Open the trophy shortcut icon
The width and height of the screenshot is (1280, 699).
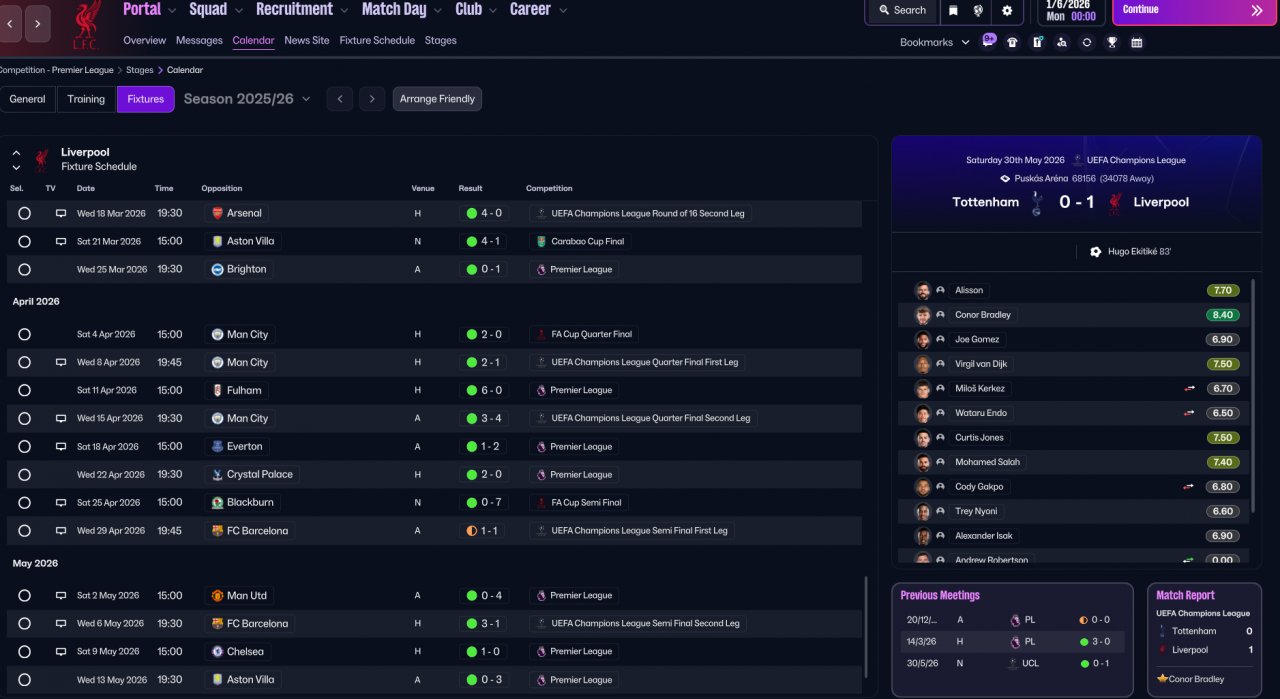click(x=1111, y=42)
